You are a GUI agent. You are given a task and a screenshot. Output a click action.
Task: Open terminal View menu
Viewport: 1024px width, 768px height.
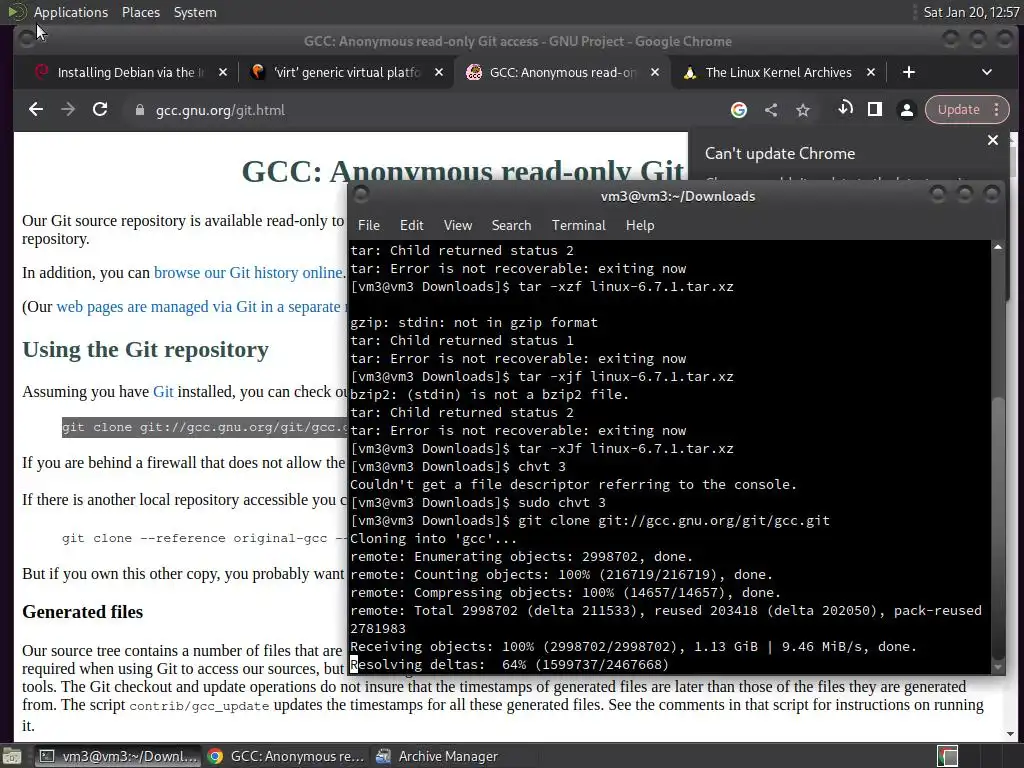click(458, 225)
